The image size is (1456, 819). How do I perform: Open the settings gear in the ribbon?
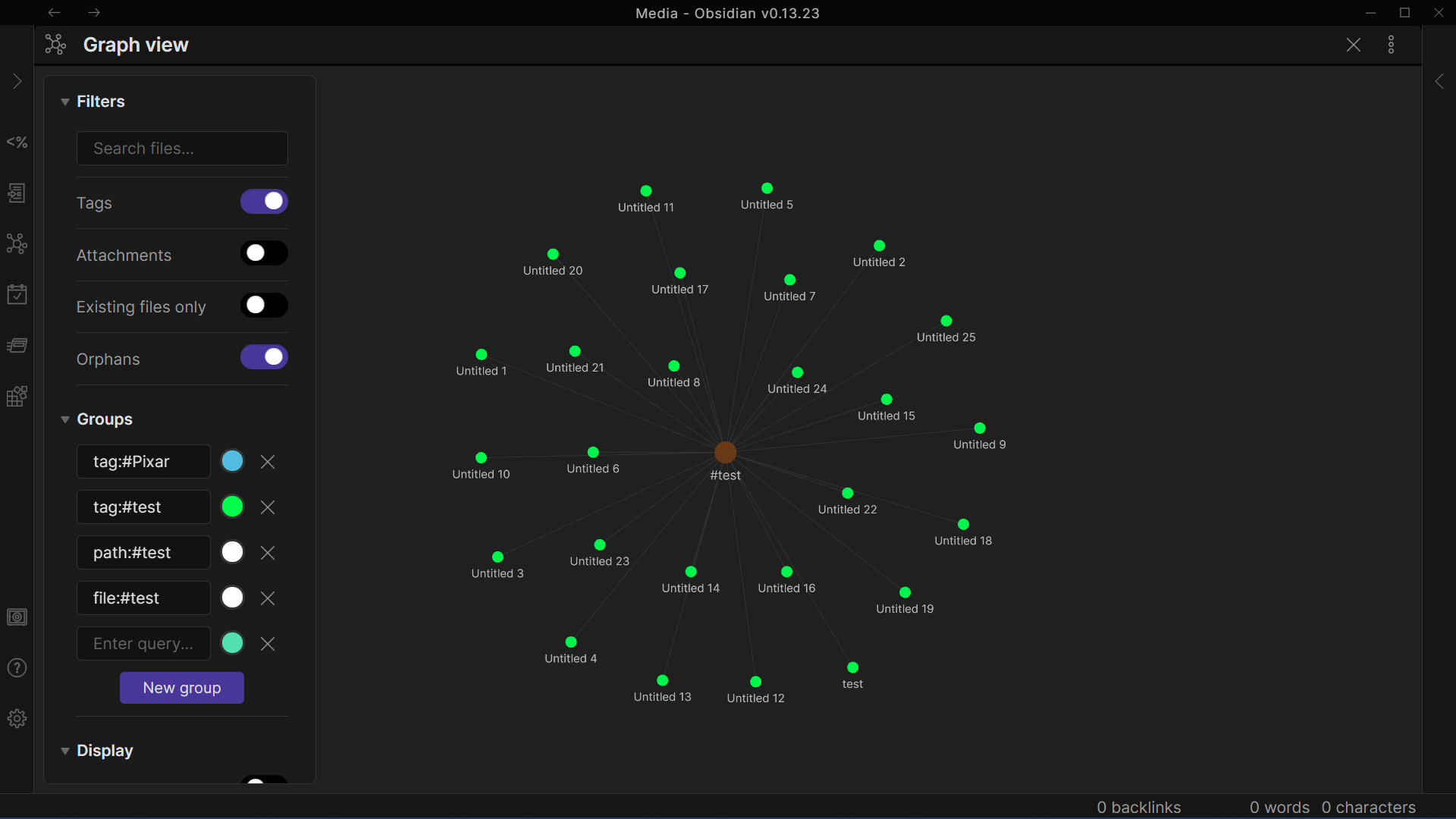click(17, 719)
